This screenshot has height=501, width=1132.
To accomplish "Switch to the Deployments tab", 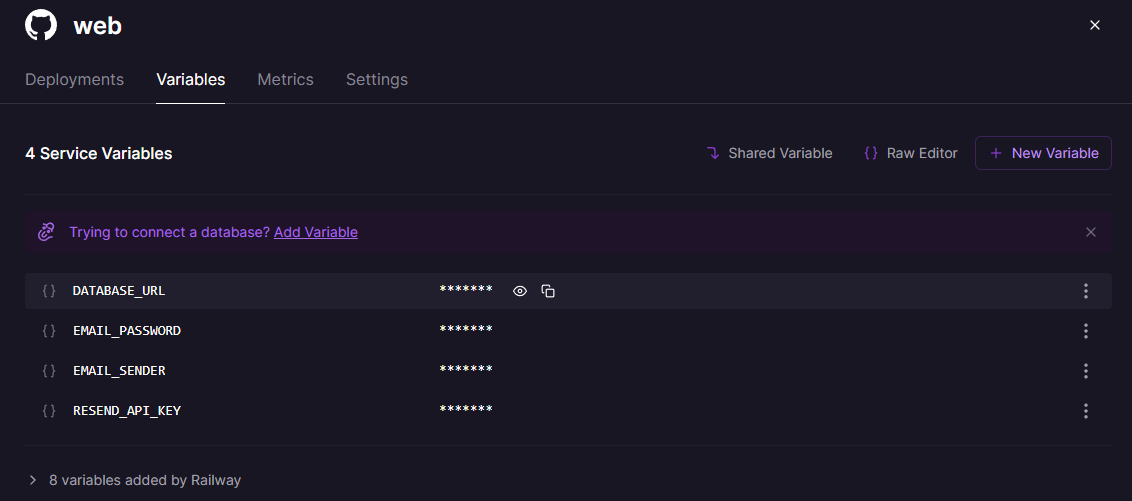I will pyautogui.click(x=74, y=80).
